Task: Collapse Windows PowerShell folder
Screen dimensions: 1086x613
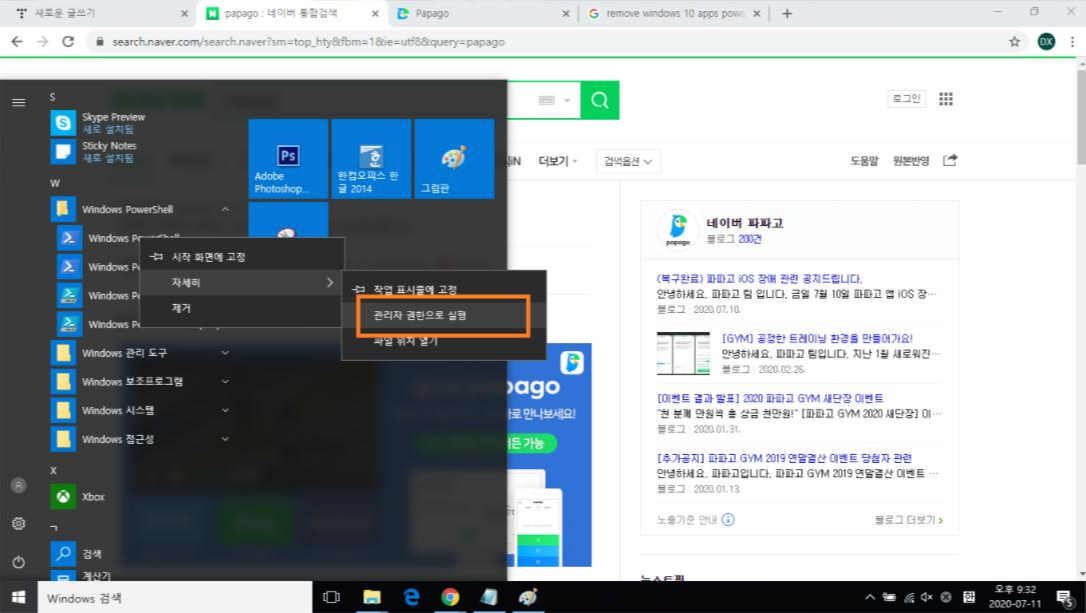Action: [x=225, y=209]
